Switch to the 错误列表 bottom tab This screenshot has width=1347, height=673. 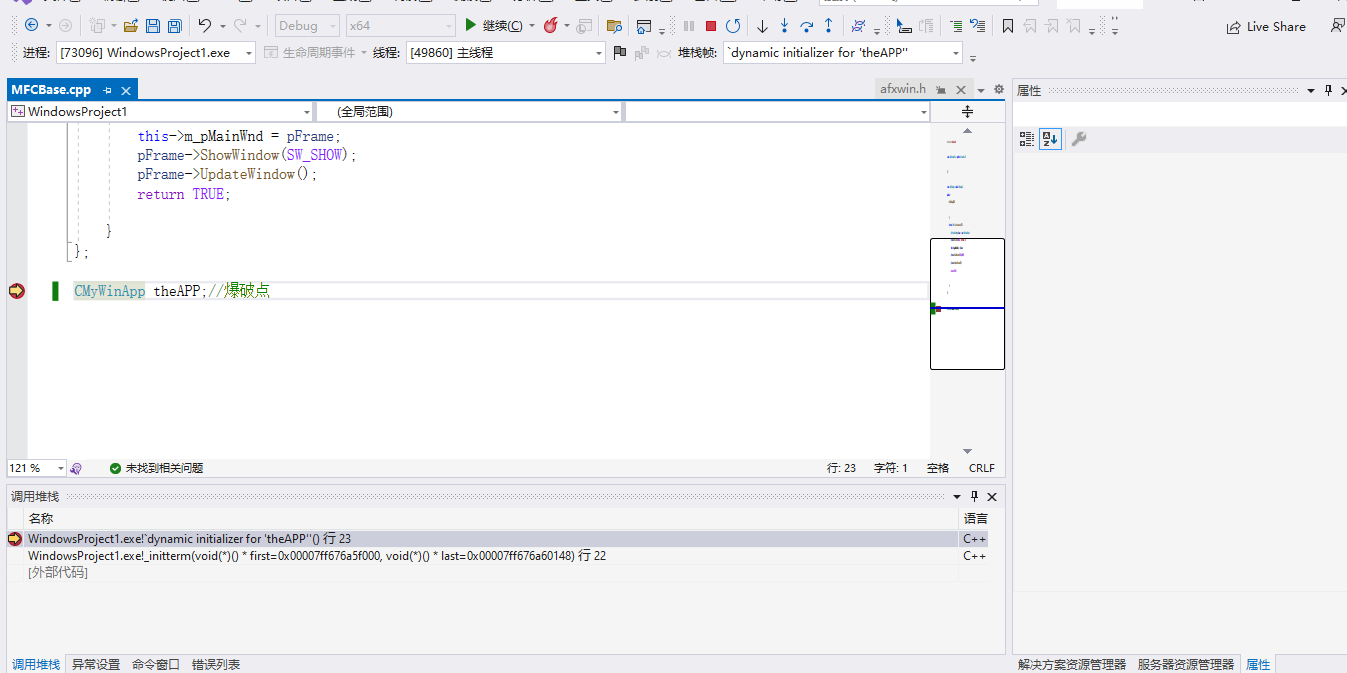[x=216, y=664]
